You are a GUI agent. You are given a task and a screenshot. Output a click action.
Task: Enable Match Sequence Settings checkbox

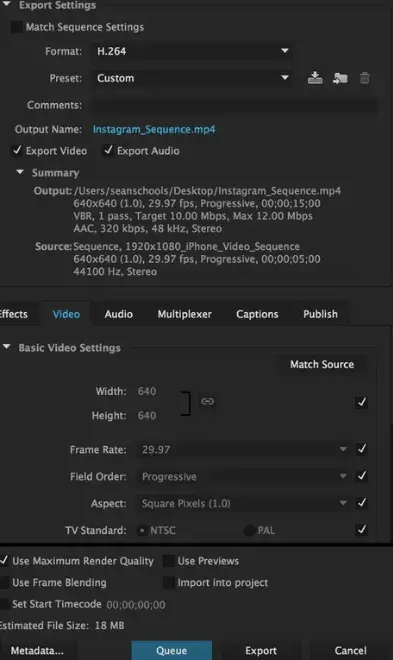point(16,27)
